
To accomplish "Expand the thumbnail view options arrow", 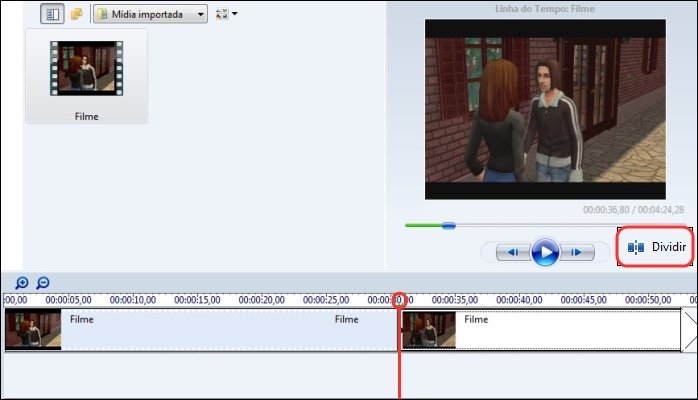I will pyautogui.click(x=235, y=14).
